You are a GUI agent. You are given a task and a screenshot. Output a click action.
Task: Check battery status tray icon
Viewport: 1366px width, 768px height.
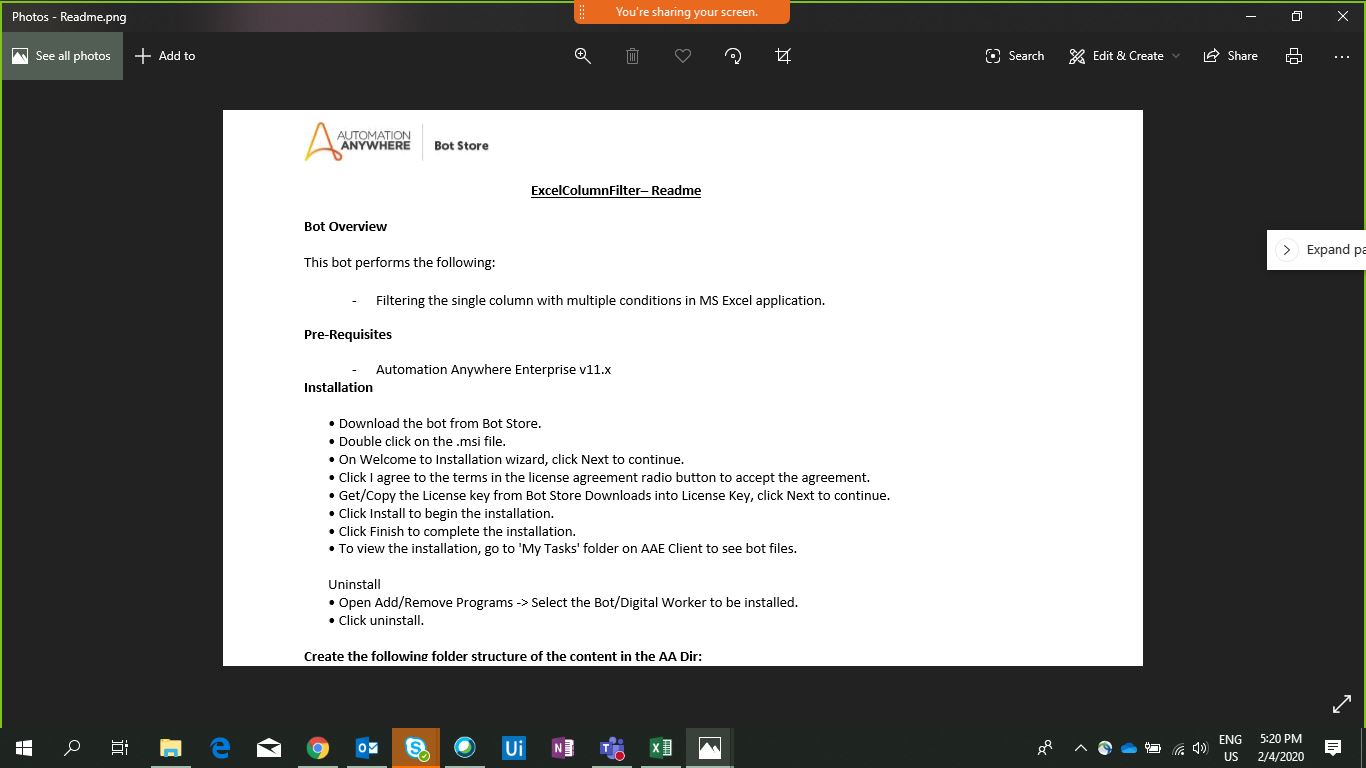coord(1153,748)
